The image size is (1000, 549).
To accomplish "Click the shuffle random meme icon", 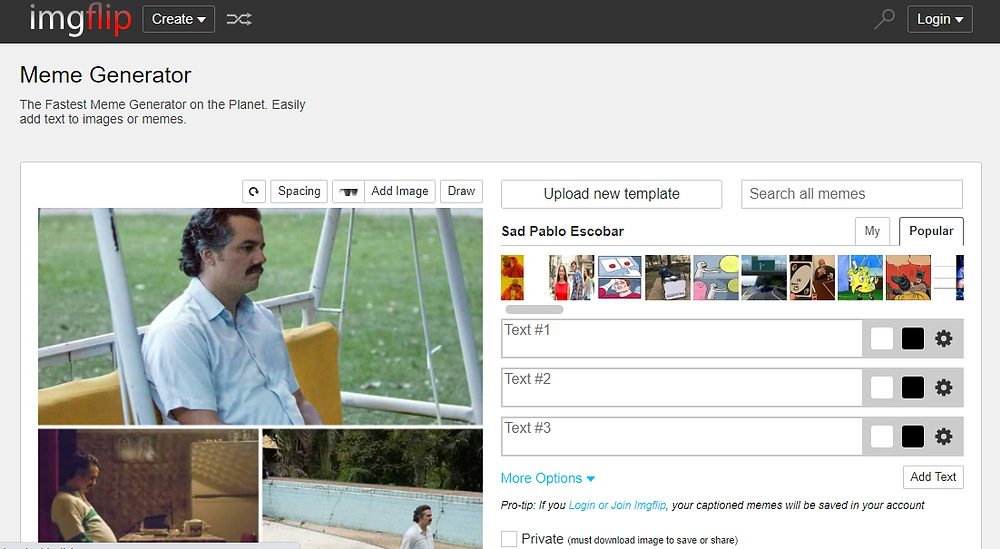I will tap(239, 19).
